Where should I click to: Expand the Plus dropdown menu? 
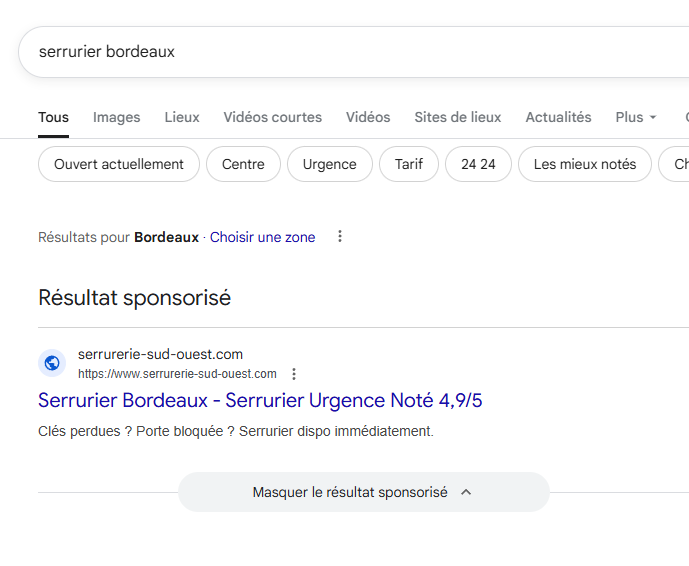pos(636,117)
